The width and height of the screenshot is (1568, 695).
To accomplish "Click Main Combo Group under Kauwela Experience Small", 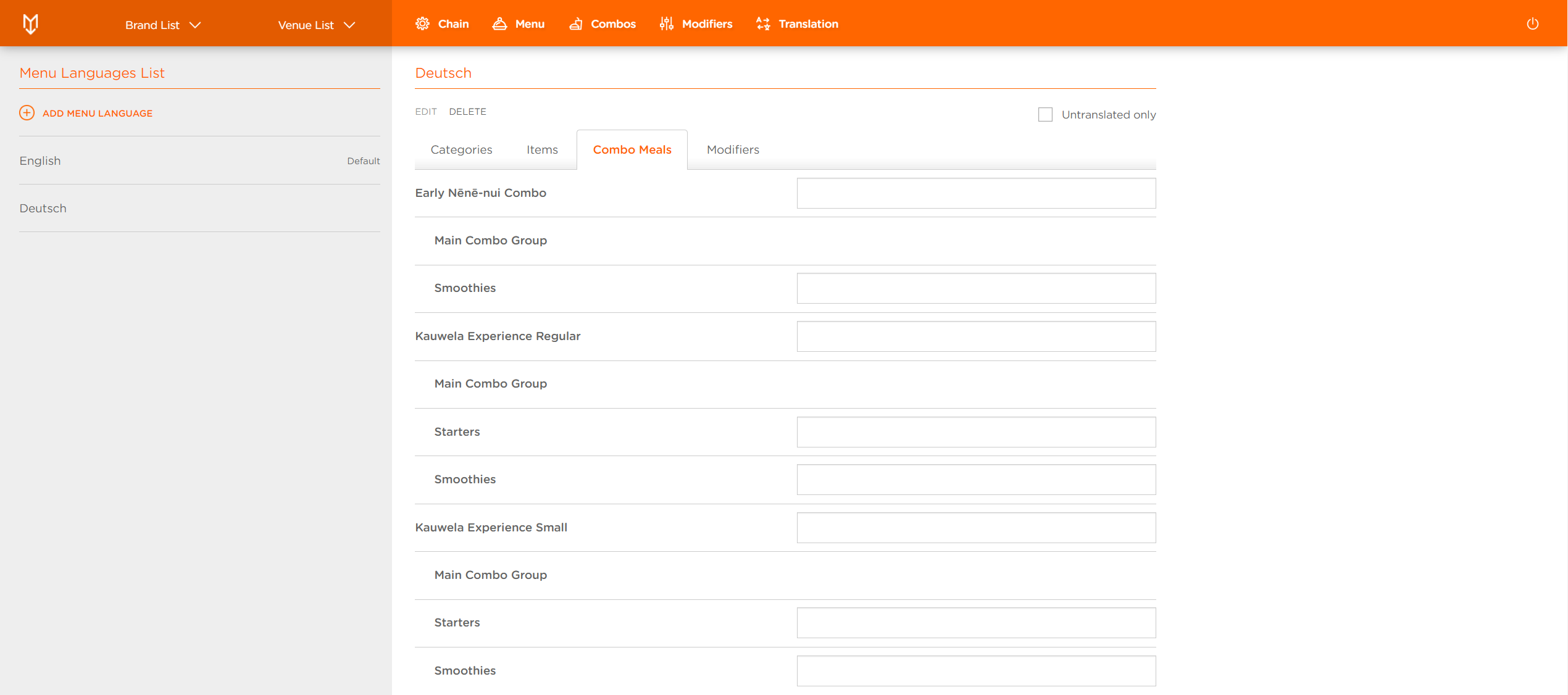I will click(490, 575).
